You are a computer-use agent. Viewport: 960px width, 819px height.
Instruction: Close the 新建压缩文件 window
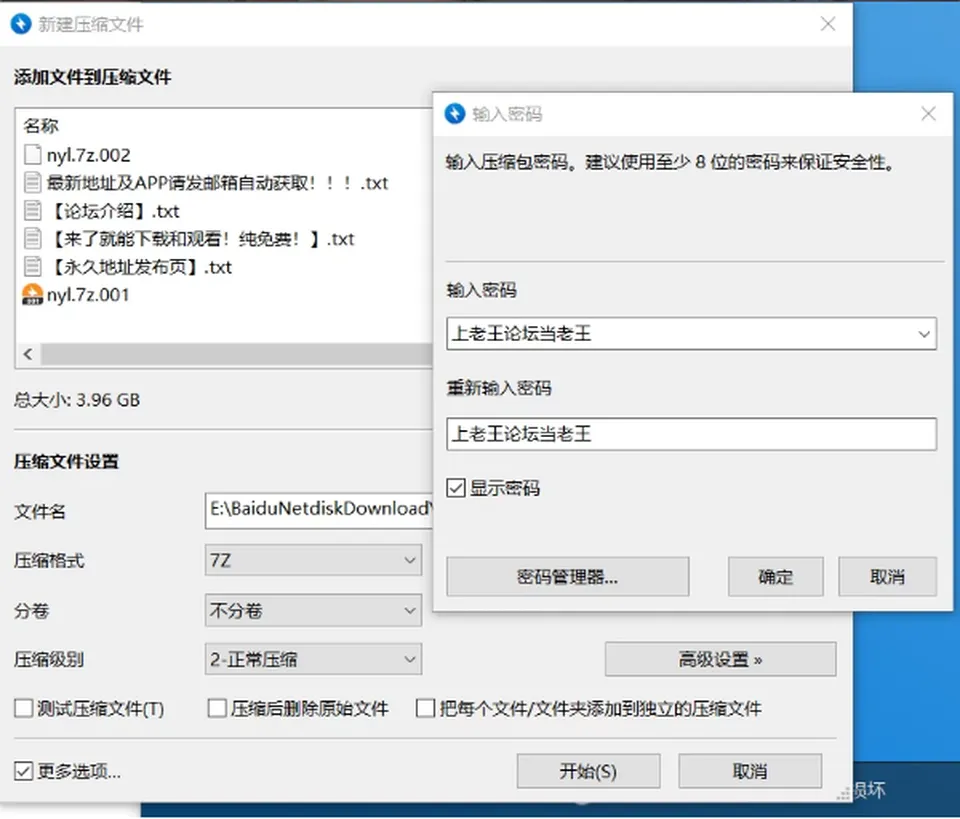tap(828, 24)
